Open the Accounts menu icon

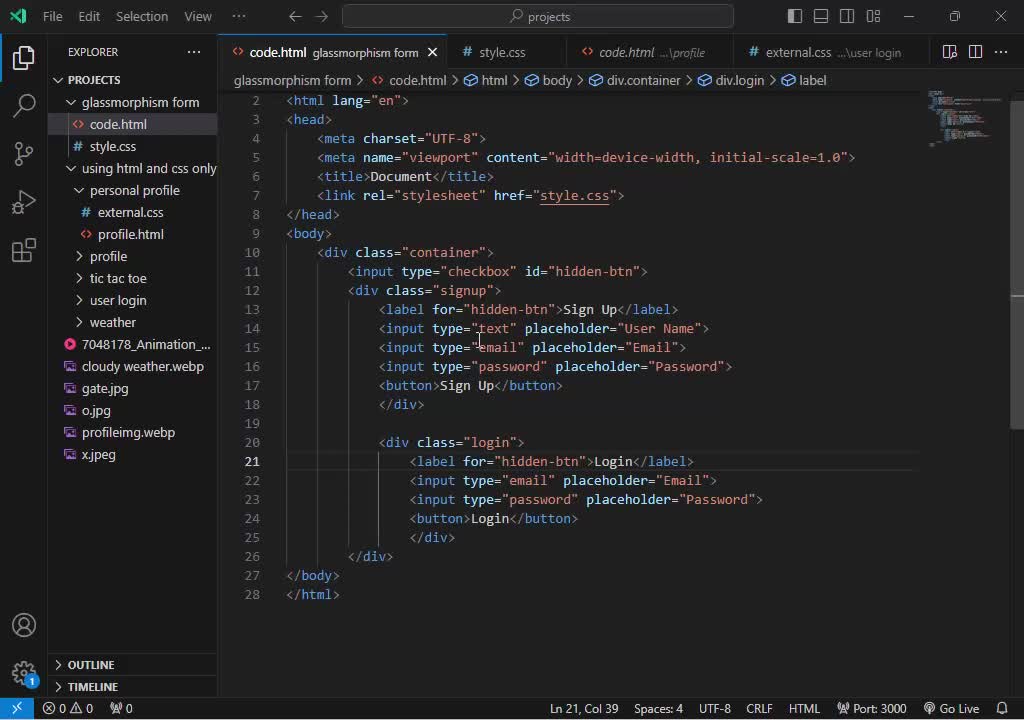coord(24,626)
